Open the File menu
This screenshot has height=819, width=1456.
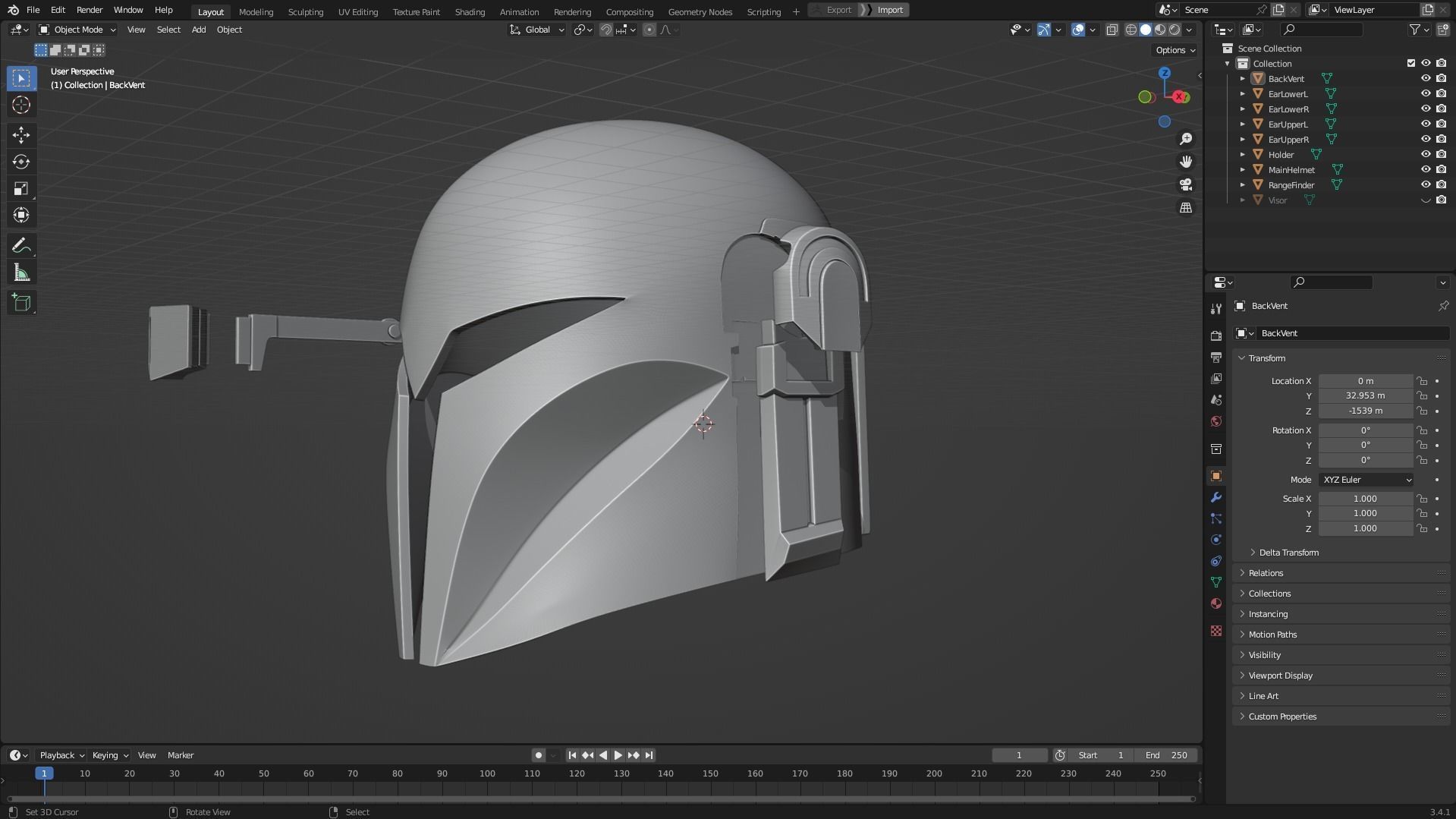coord(33,10)
